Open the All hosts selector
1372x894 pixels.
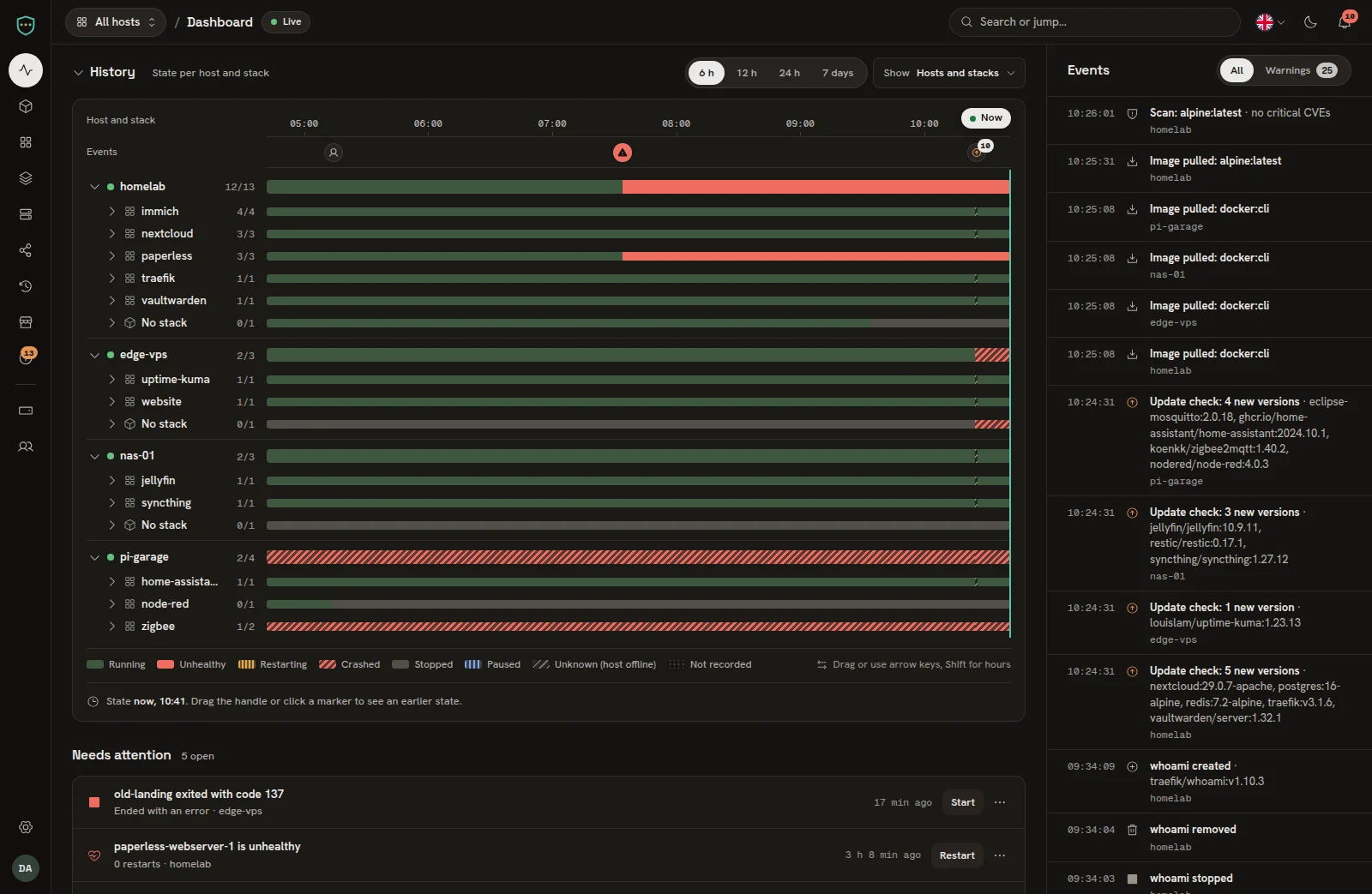pos(116,22)
